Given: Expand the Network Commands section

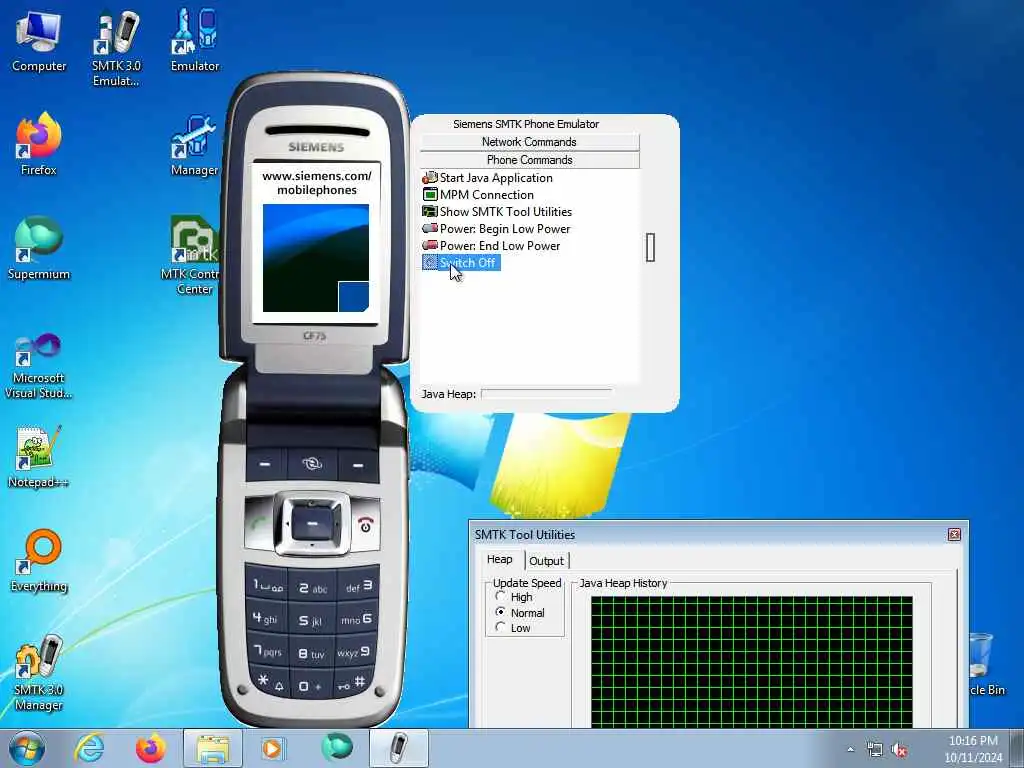Looking at the screenshot, I should [x=530, y=142].
